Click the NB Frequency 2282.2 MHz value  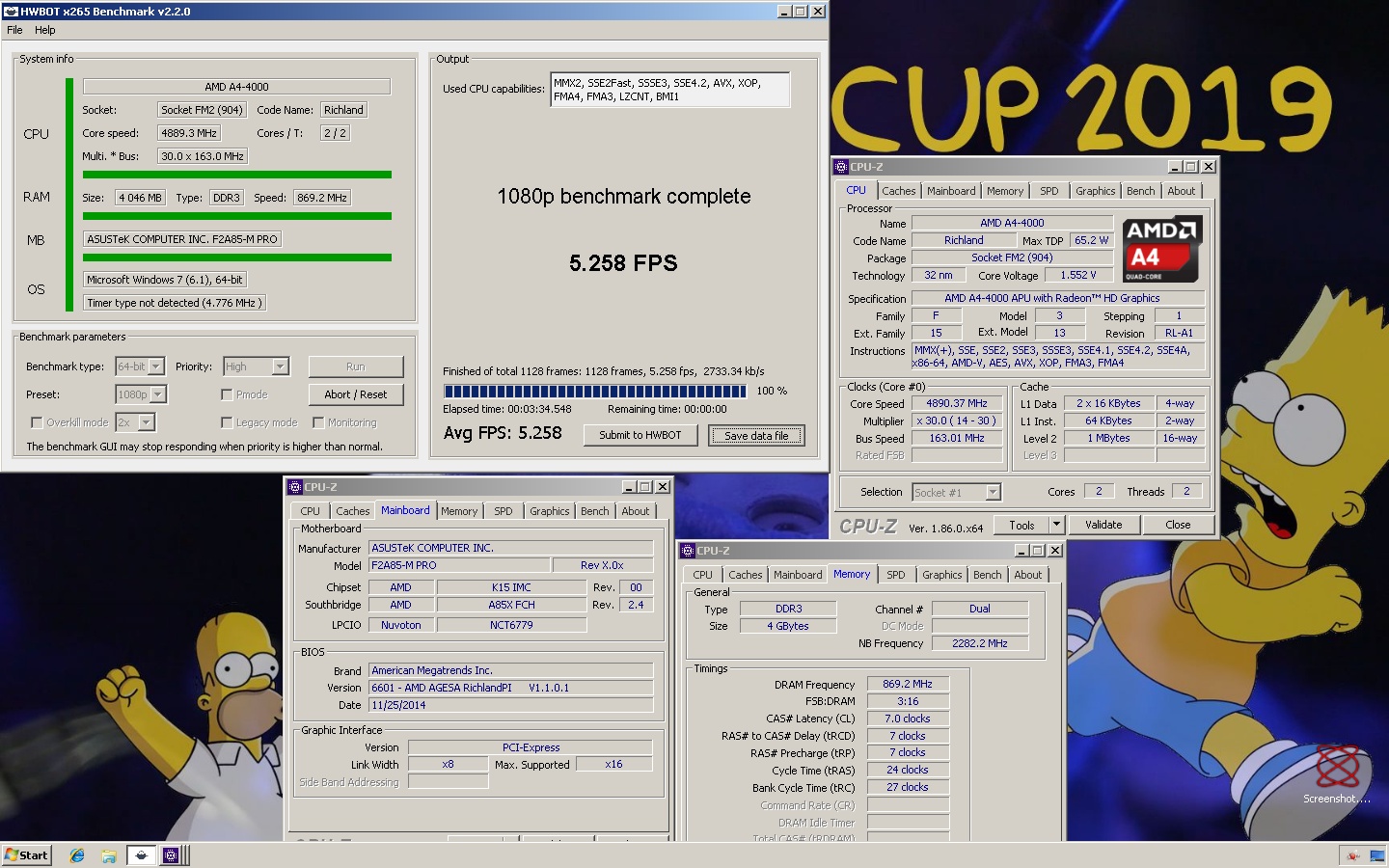point(980,643)
